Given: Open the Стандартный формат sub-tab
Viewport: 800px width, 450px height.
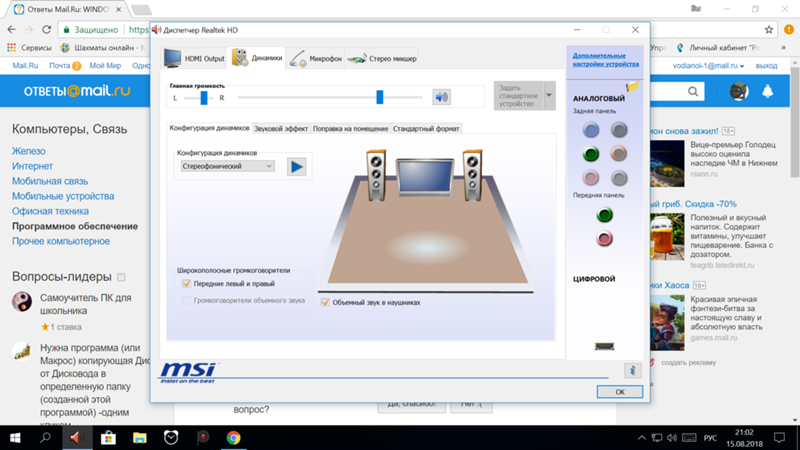Looking at the screenshot, I should [426, 129].
